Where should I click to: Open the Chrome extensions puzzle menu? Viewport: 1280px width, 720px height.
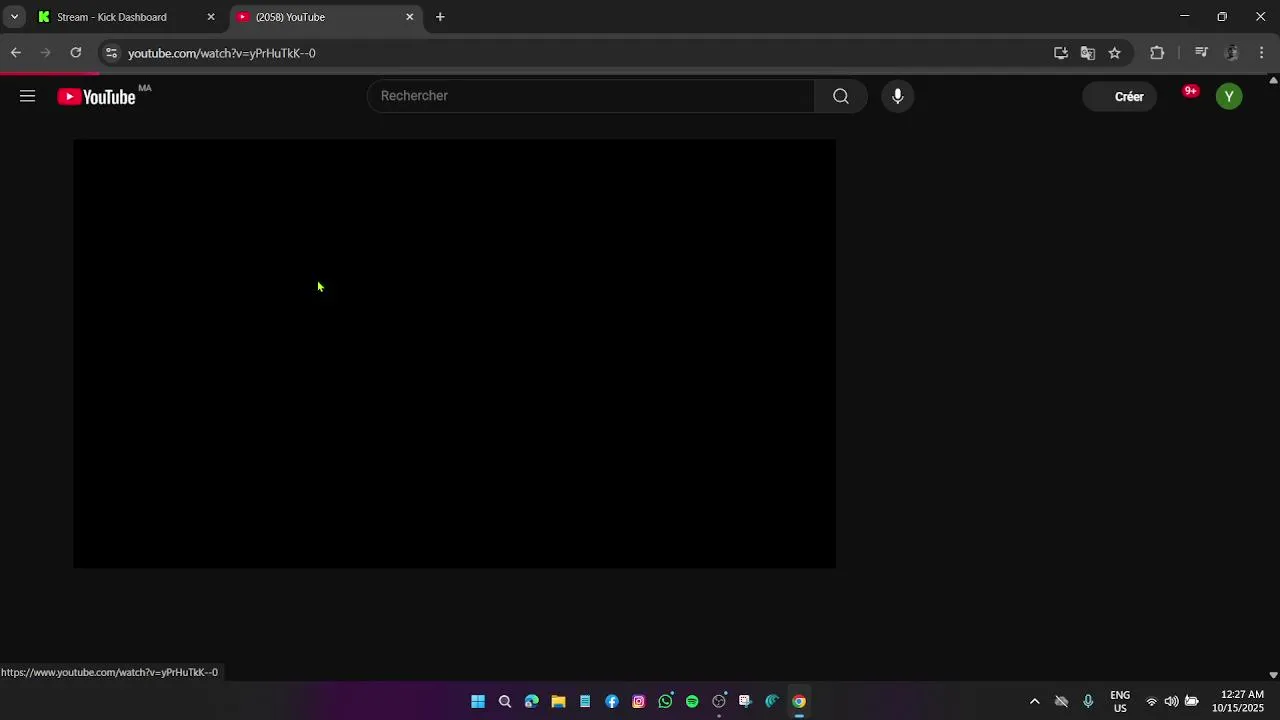(1157, 53)
